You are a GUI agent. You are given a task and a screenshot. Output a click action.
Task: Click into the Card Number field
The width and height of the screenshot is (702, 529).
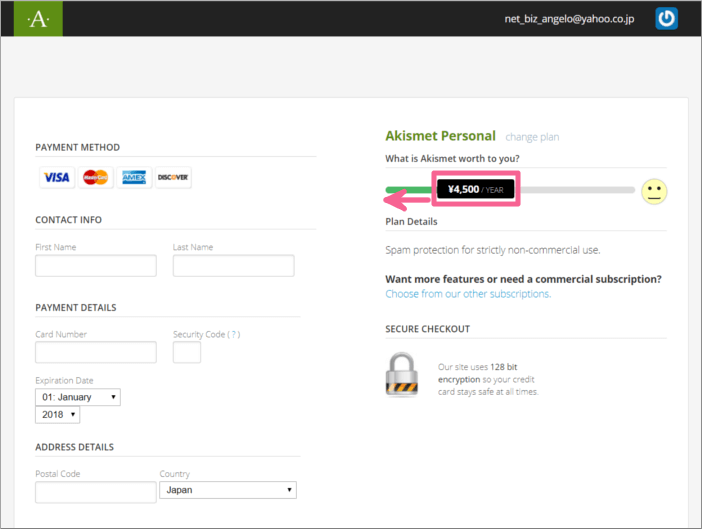[x=96, y=352]
